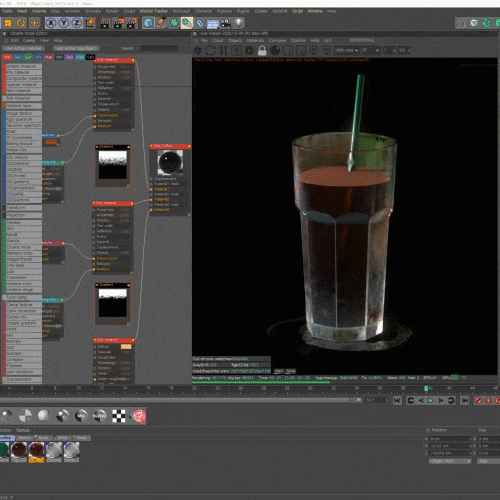Toggle the Z axis lock
This screenshot has height=500, width=500.
[77, 23]
